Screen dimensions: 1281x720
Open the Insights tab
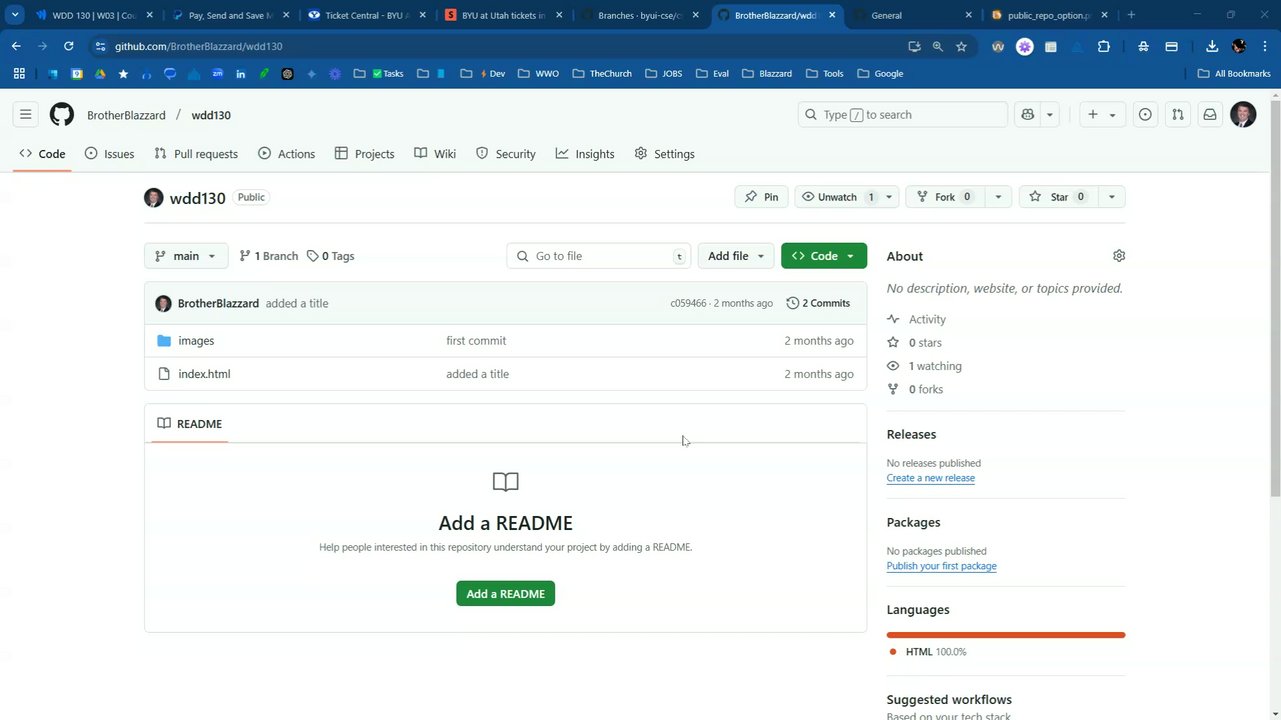coord(585,154)
